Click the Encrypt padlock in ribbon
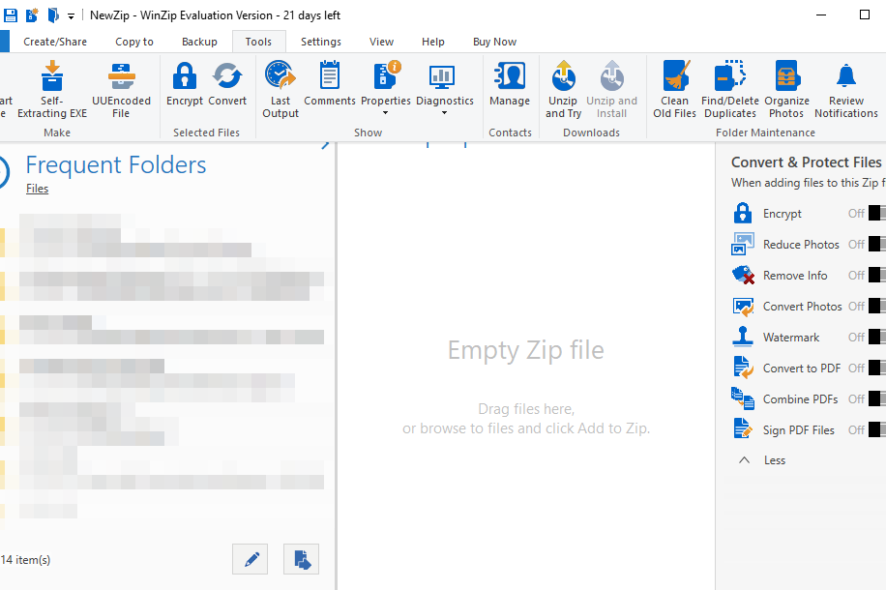Screen dimensions: 886x590 coord(184,76)
